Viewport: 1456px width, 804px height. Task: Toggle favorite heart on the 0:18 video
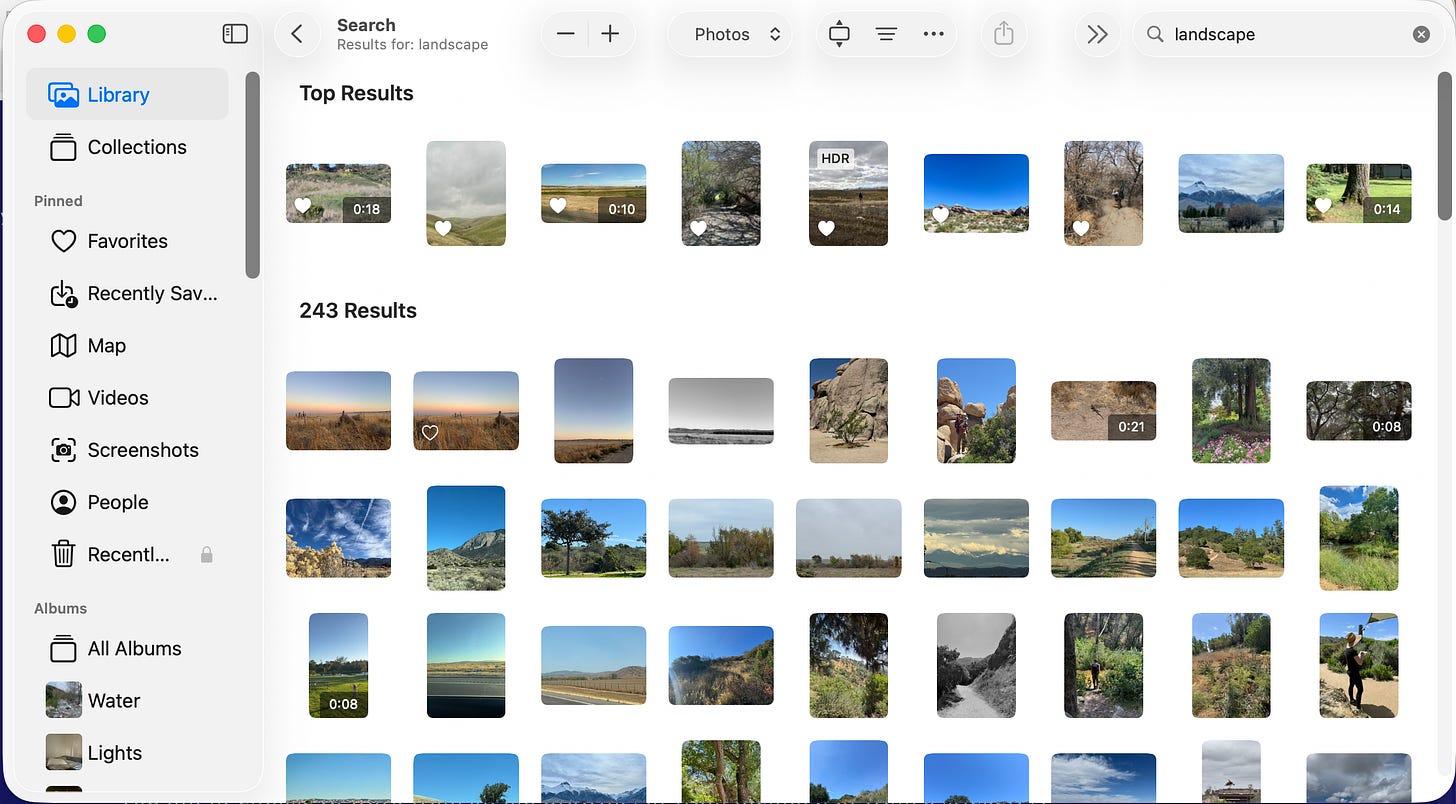303,207
